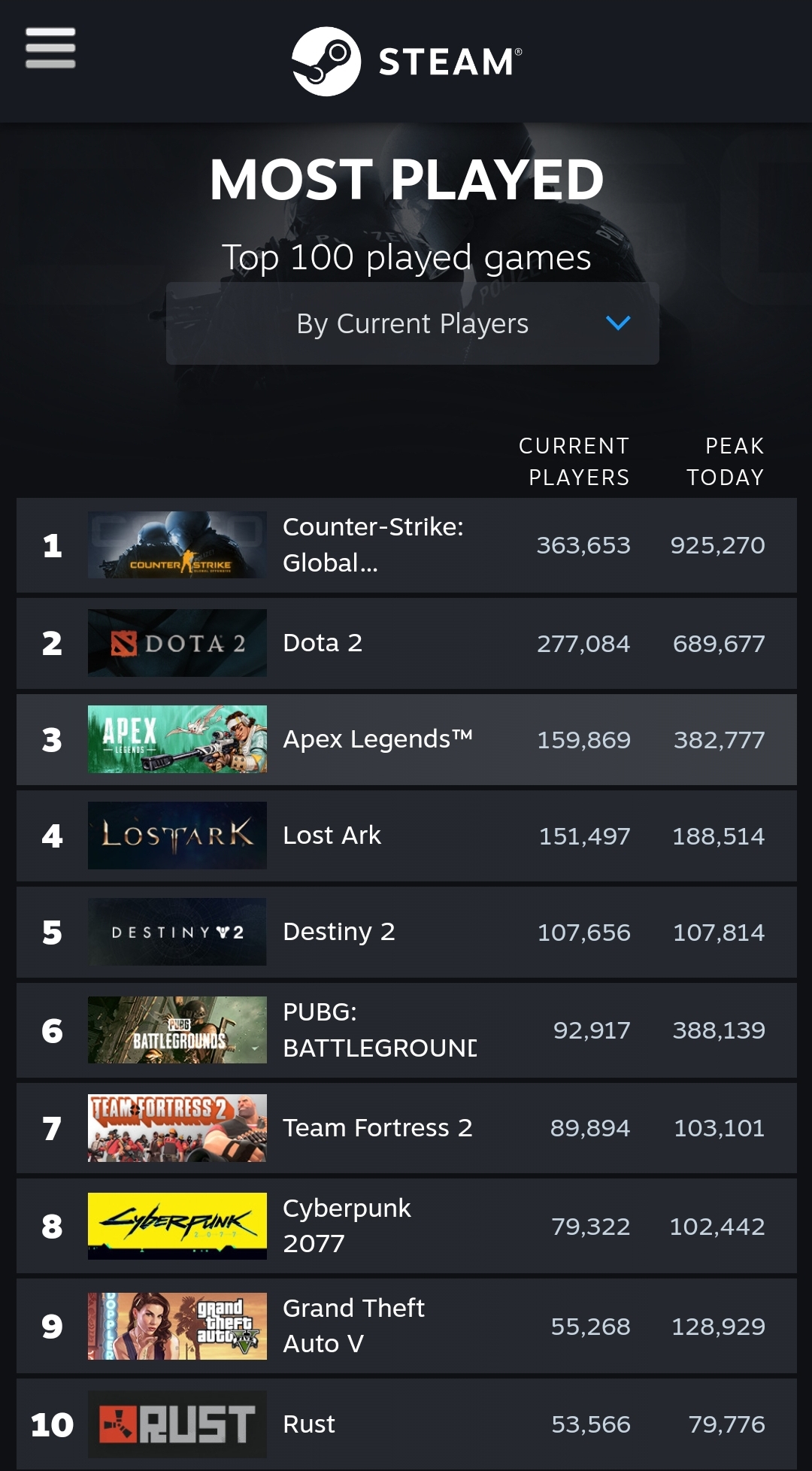Select the Top 100 played games heading
The height and width of the screenshot is (1471, 812).
(x=406, y=259)
